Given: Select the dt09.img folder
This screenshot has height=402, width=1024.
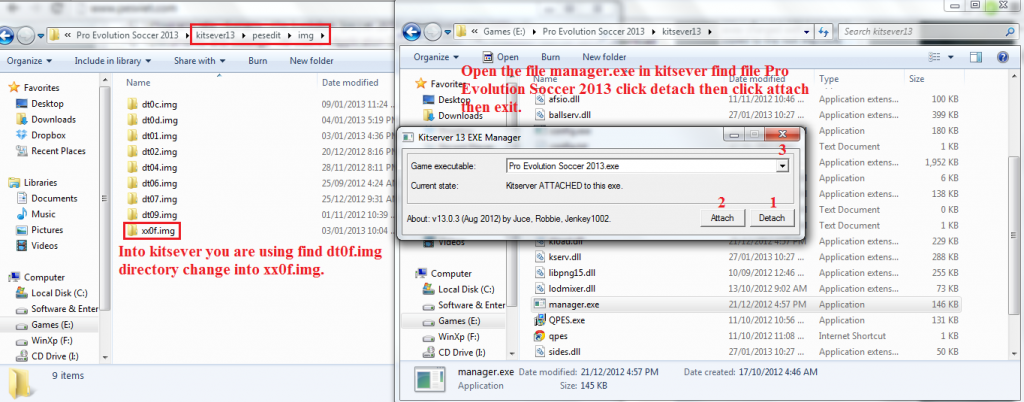Looking at the screenshot, I should pos(152,215).
